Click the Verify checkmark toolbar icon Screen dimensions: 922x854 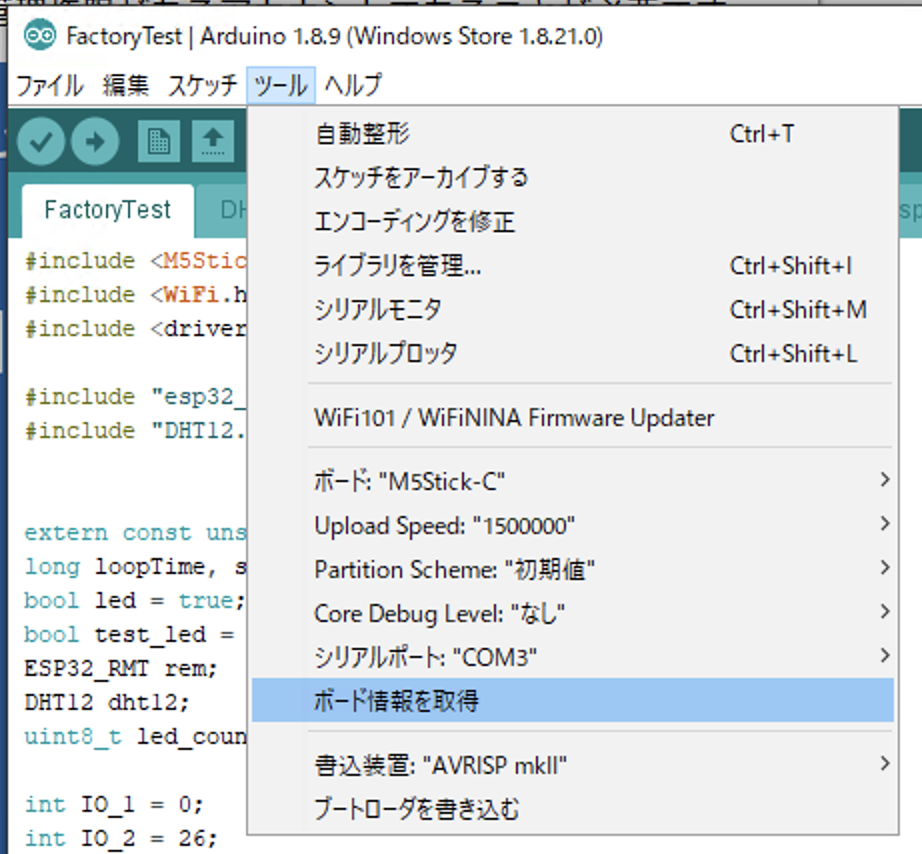[41, 141]
